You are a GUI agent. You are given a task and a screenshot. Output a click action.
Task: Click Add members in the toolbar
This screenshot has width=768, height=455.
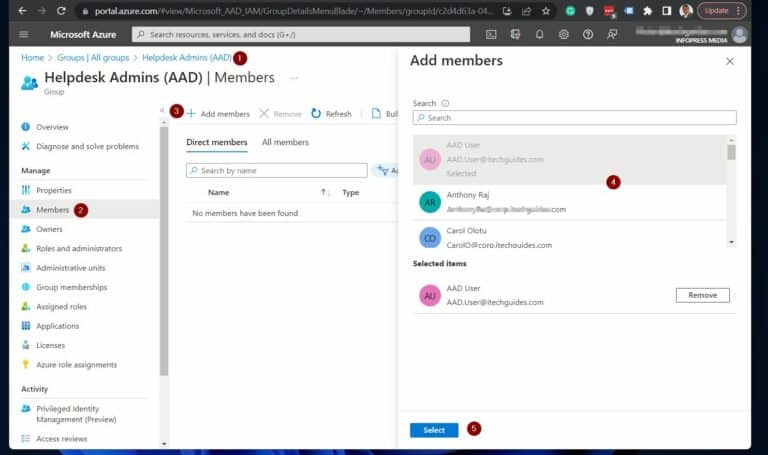[x=218, y=114]
